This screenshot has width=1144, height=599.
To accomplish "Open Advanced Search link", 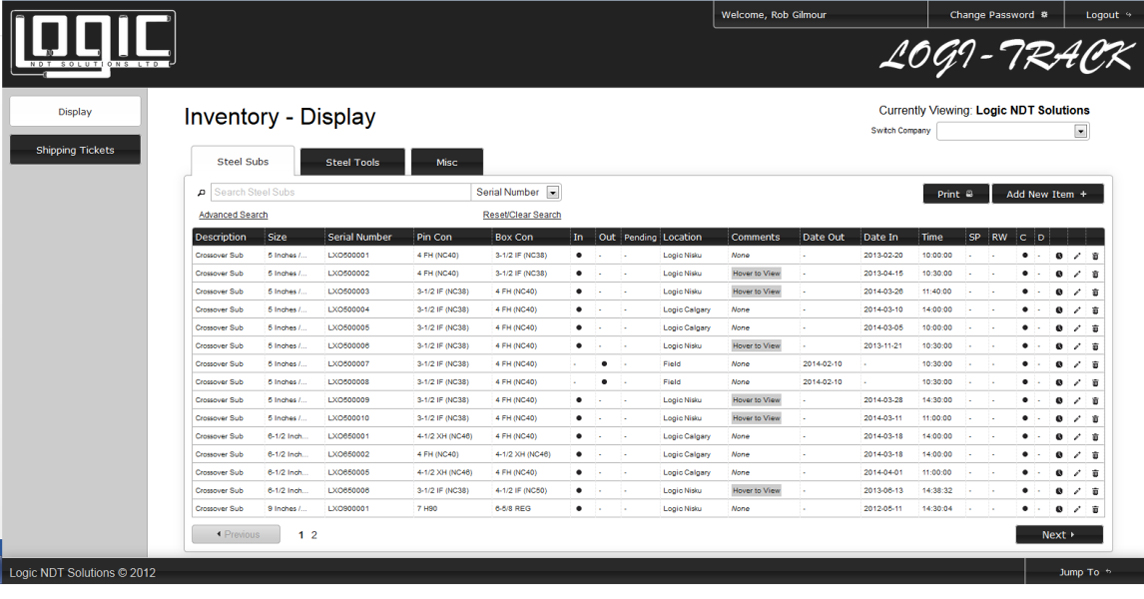I will 233,215.
